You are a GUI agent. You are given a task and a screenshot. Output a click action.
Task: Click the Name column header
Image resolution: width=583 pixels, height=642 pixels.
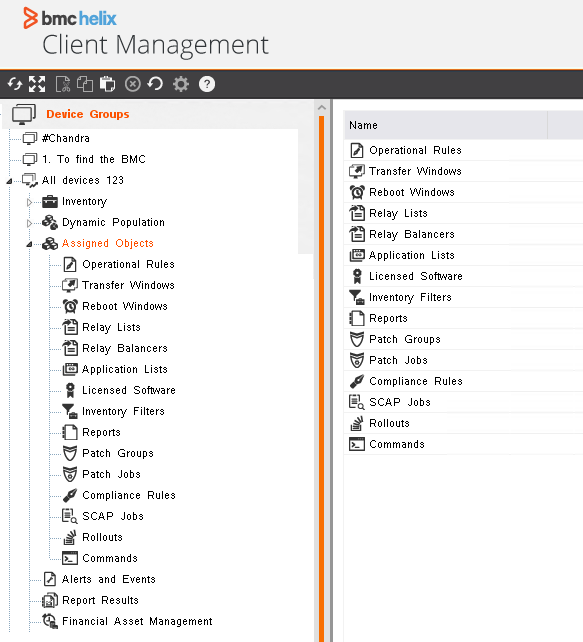pos(445,125)
